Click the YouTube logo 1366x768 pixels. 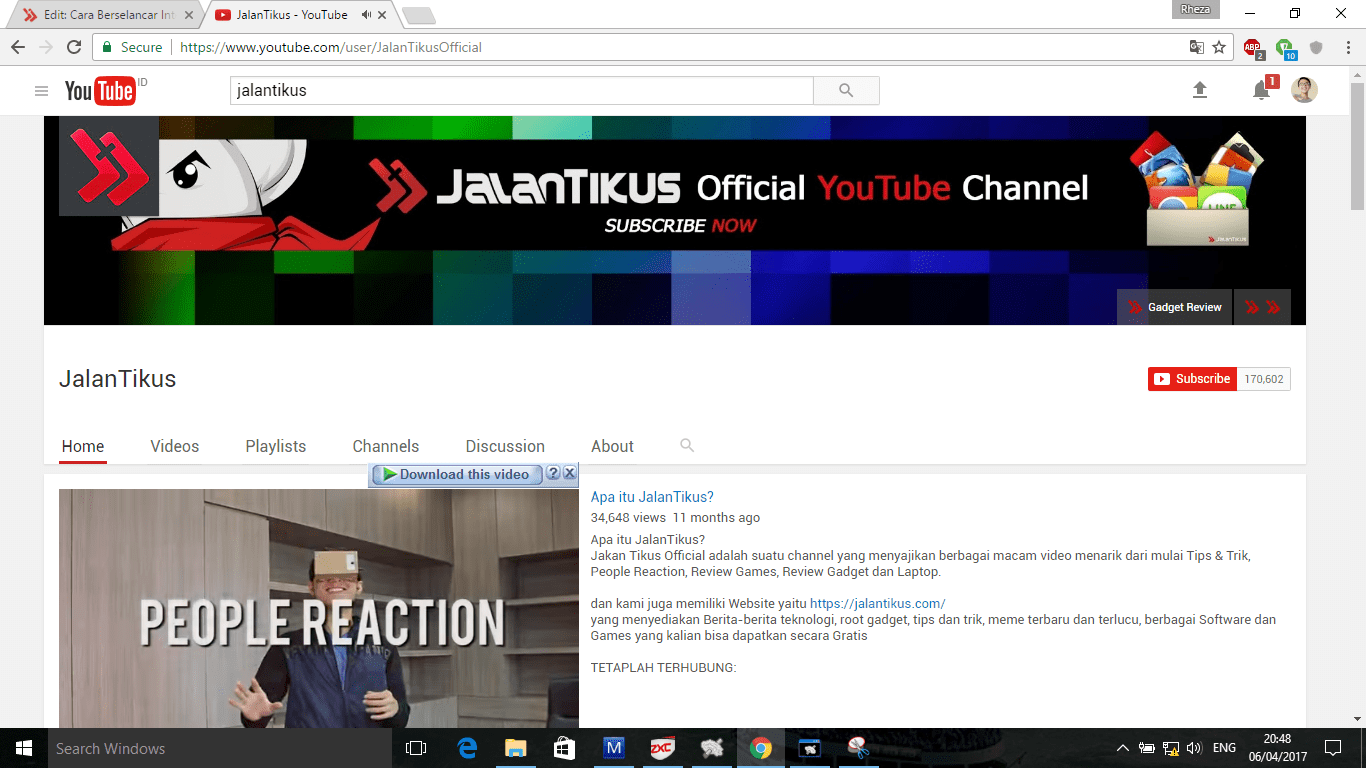coord(100,91)
